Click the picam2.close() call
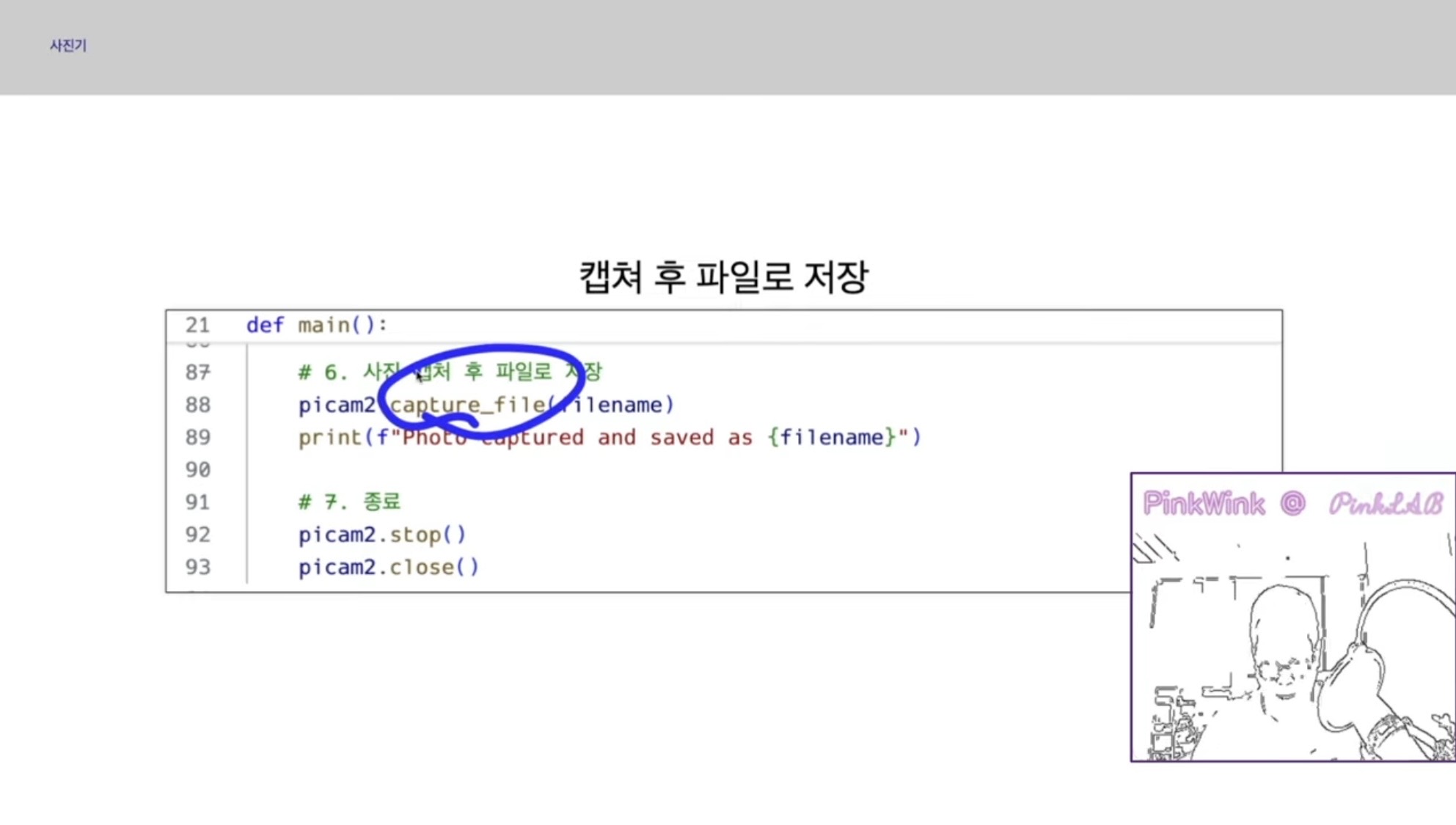 [x=388, y=567]
